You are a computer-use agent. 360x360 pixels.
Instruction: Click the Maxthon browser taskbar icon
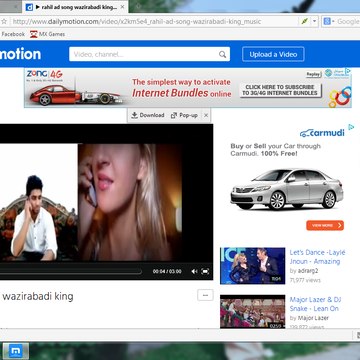pos(15,351)
